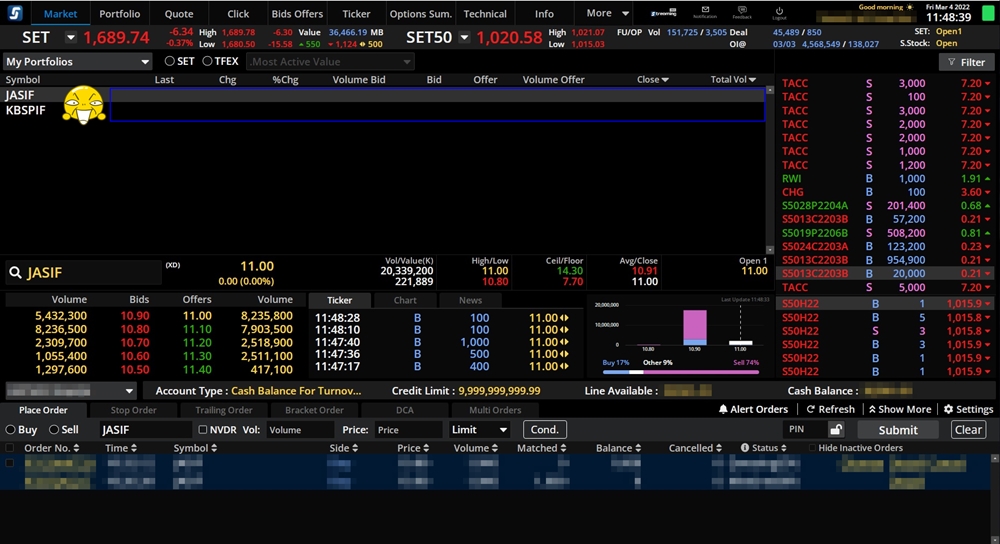Select the Buy radio button
The width and height of the screenshot is (1000, 544).
tap(11, 430)
